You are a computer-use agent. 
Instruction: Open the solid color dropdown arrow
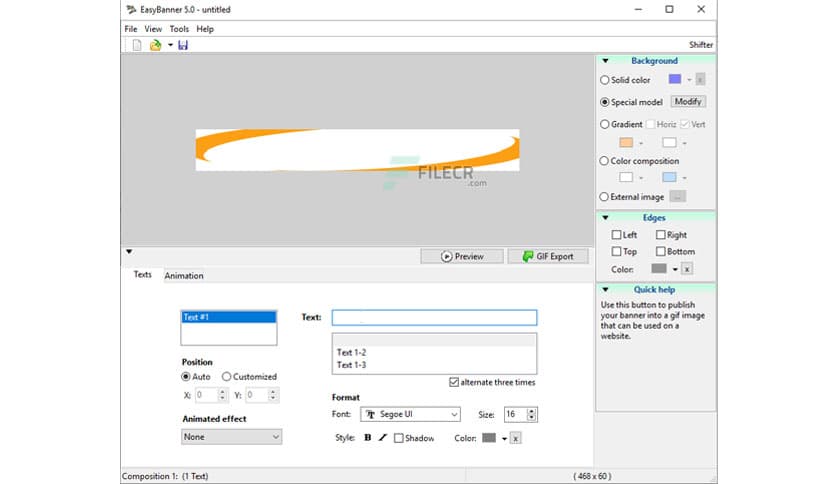click(x=689, y=80)
